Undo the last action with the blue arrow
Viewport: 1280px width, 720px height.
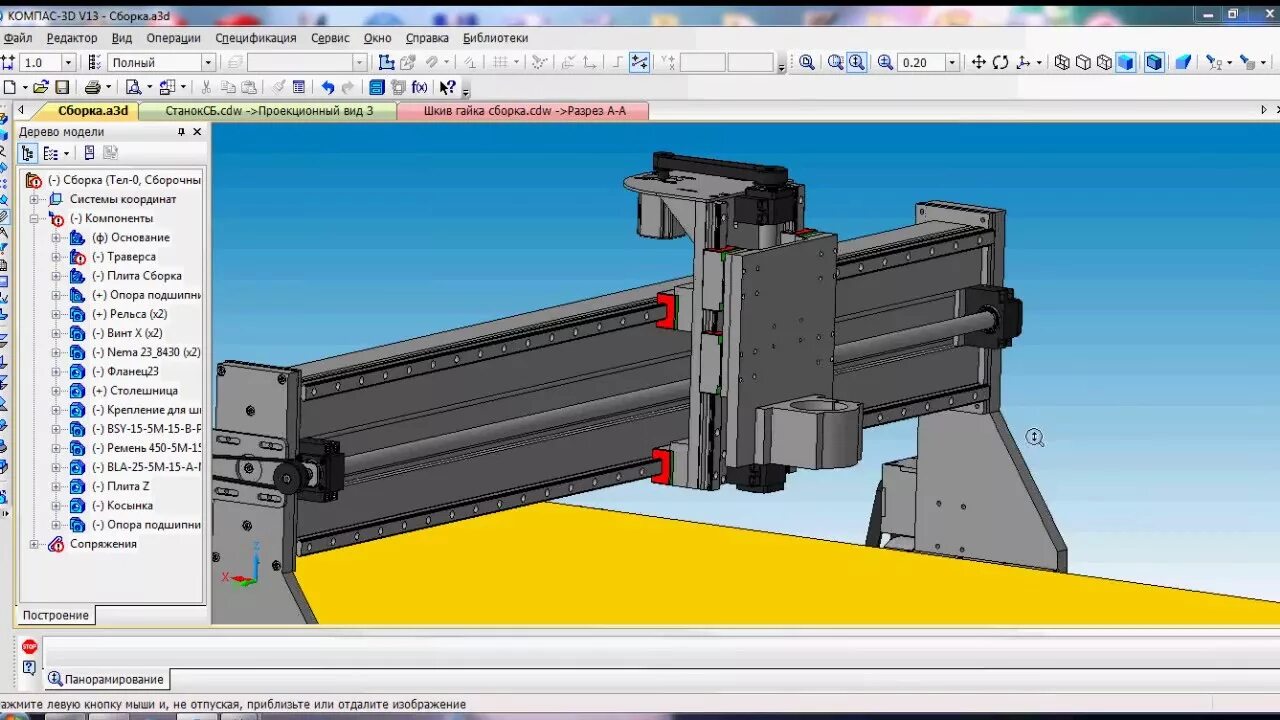click(327, 87)
